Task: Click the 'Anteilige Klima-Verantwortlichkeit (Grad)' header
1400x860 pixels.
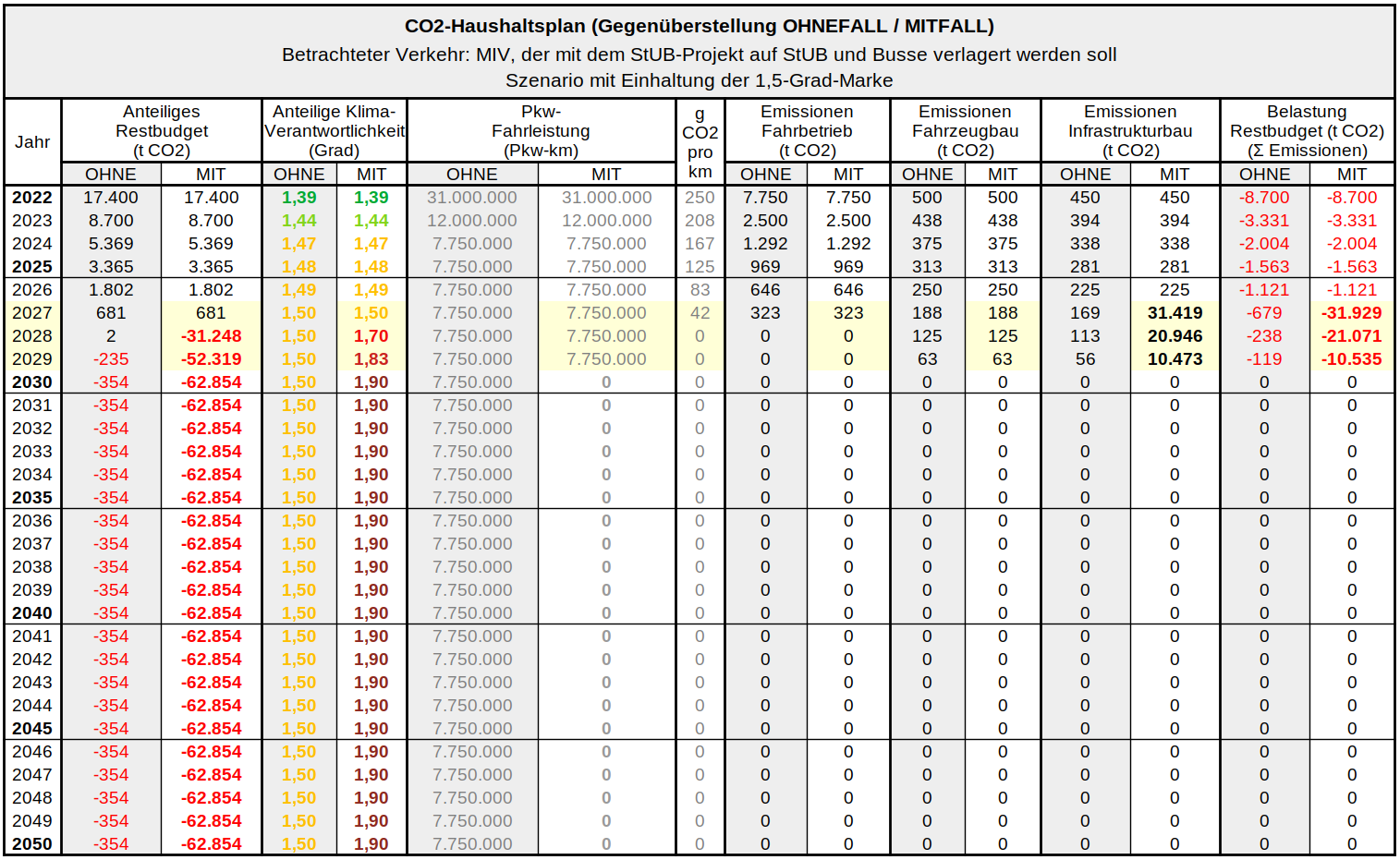Action: [x=335, y=130]
